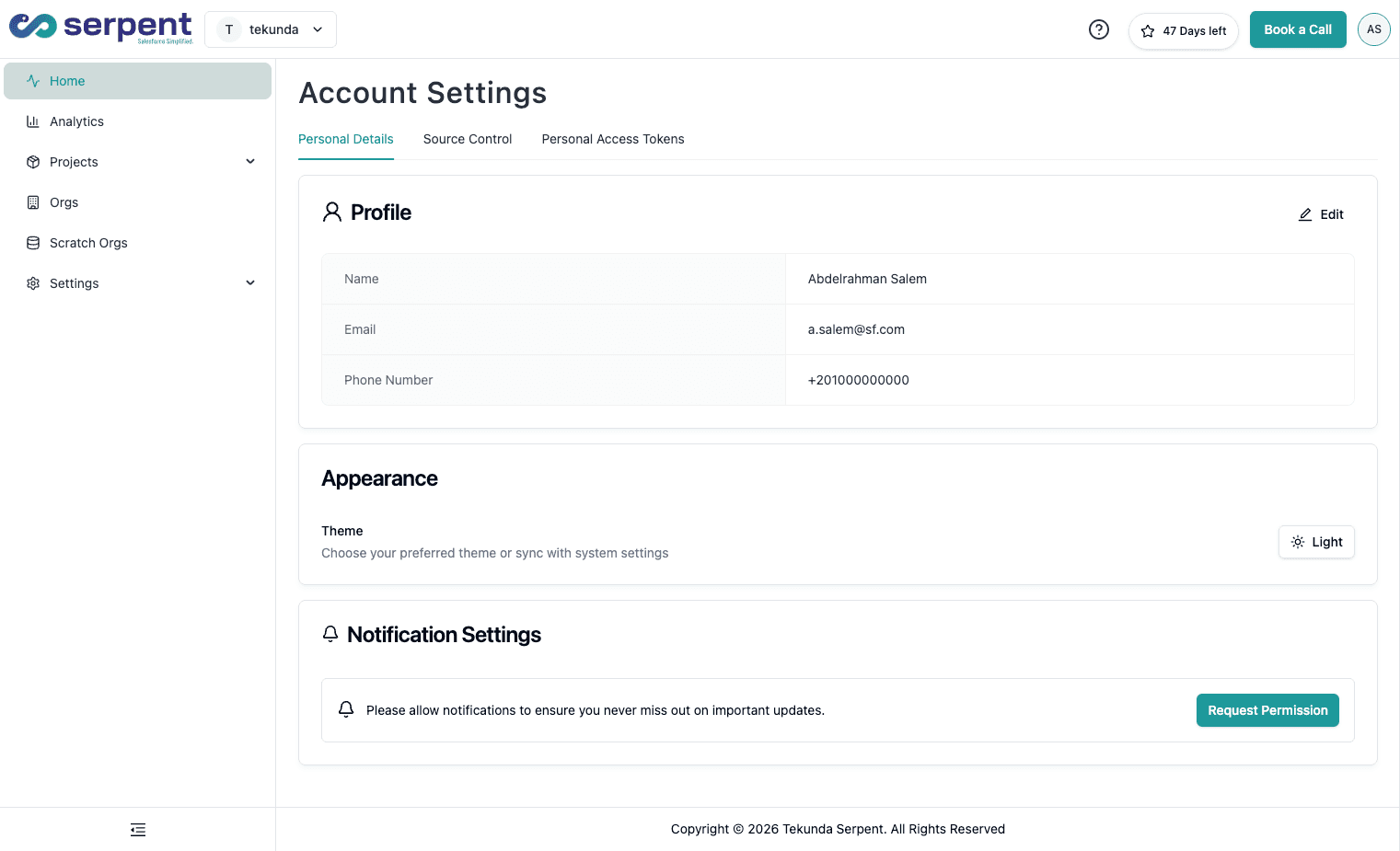Open the tekunda workspace dropdown
The image size is (1400, 851).
pyautogui.click(x=270, y=29)
